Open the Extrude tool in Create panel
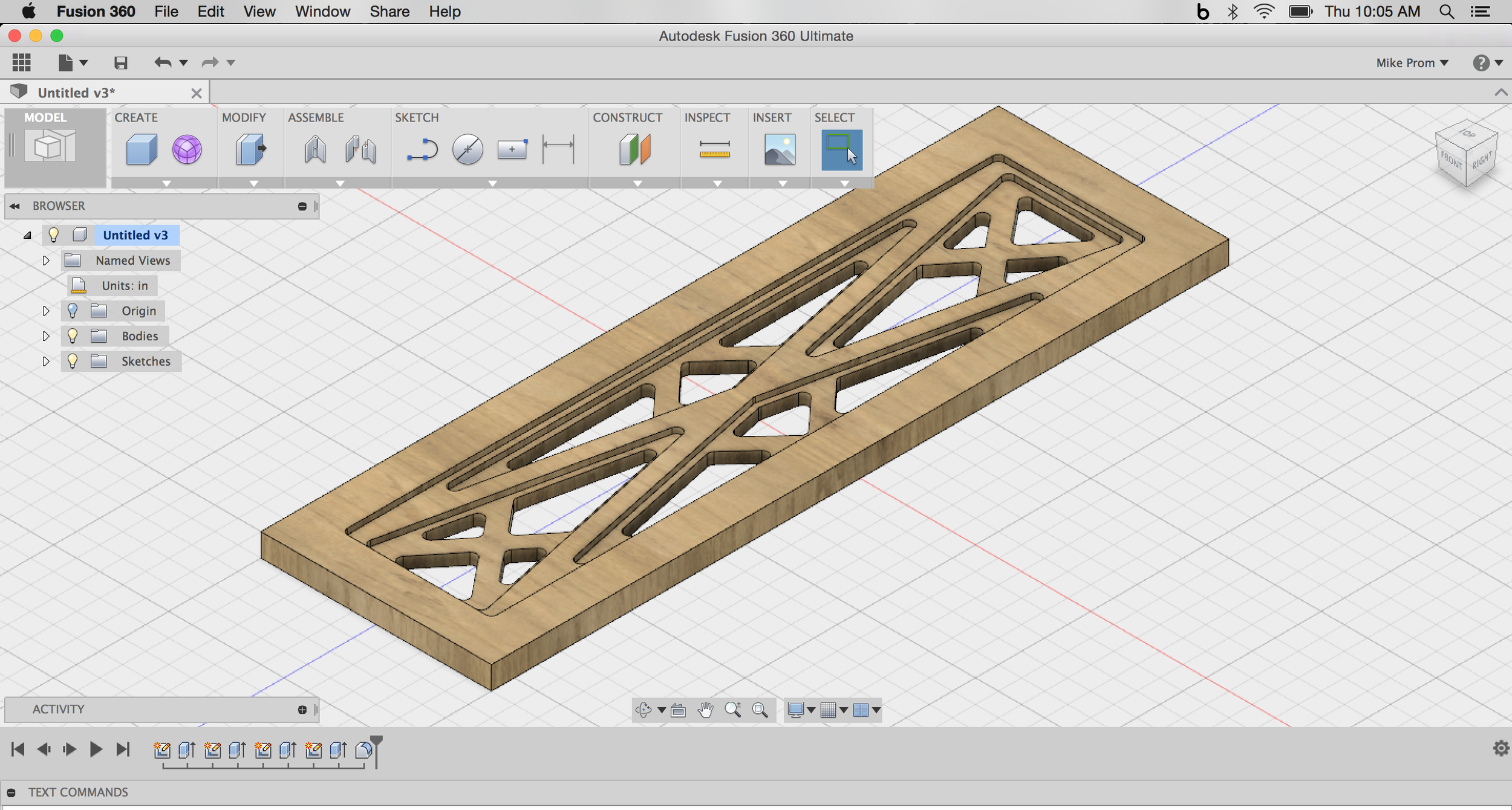Image resolution: width=1512 pixels, height=810 pixels. (x=141, y=149)
